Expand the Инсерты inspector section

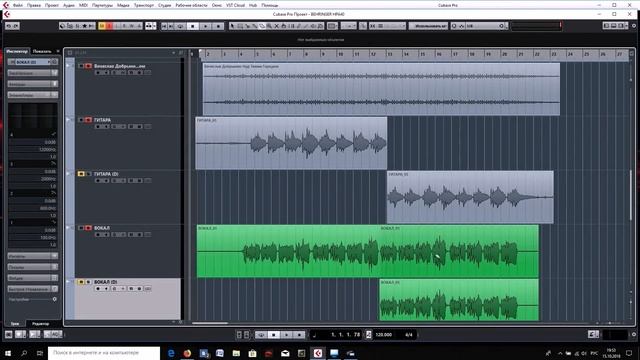point(33,256)
